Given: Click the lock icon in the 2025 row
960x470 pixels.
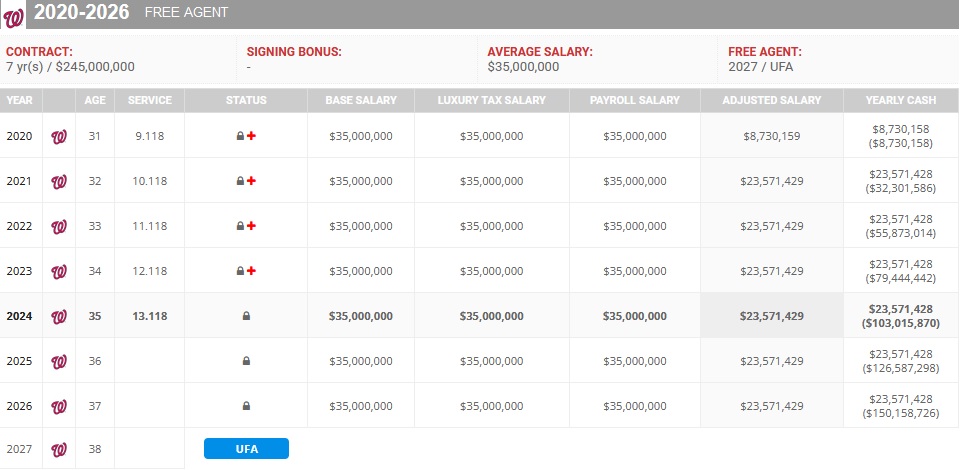Looking at the screenshot, I should coord(246,361).
